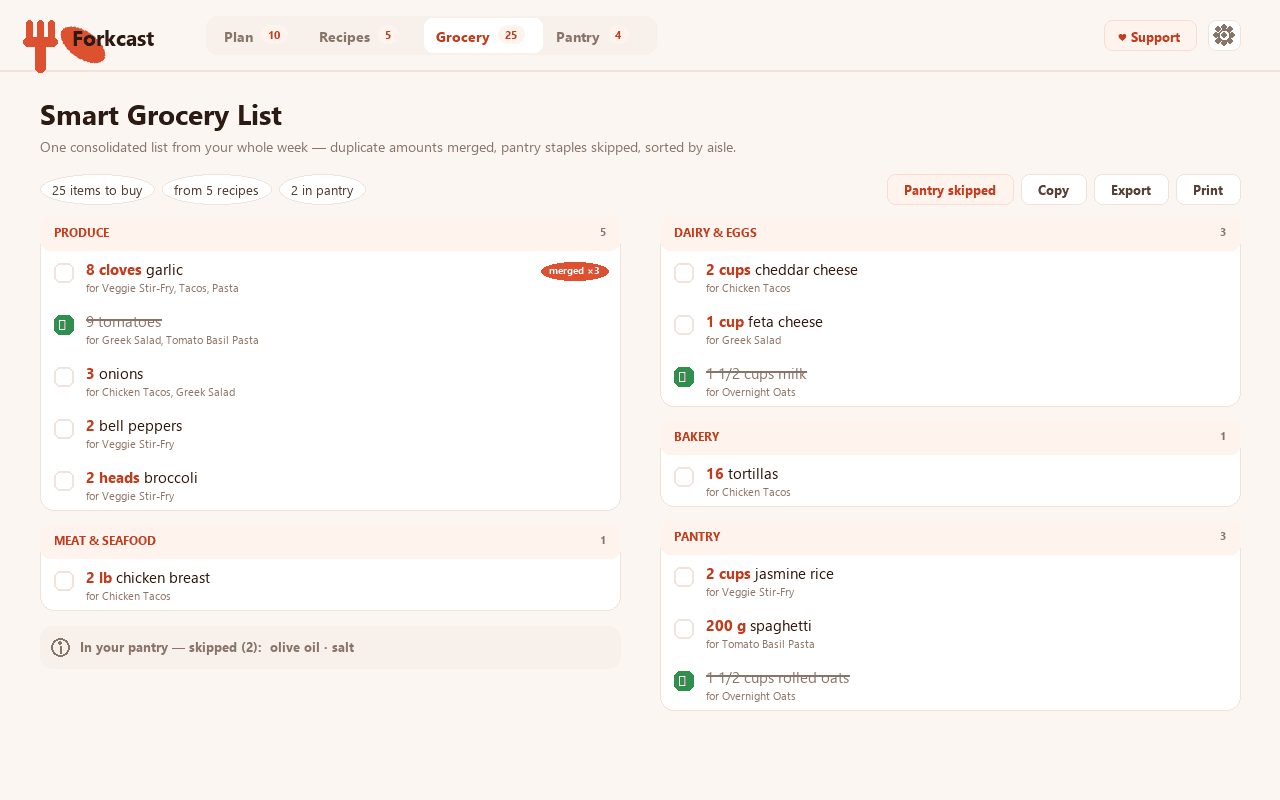1280x800 pixels.
Task: Collapse the Dairy & Eggs section header
Action: (x=950, y=232)
